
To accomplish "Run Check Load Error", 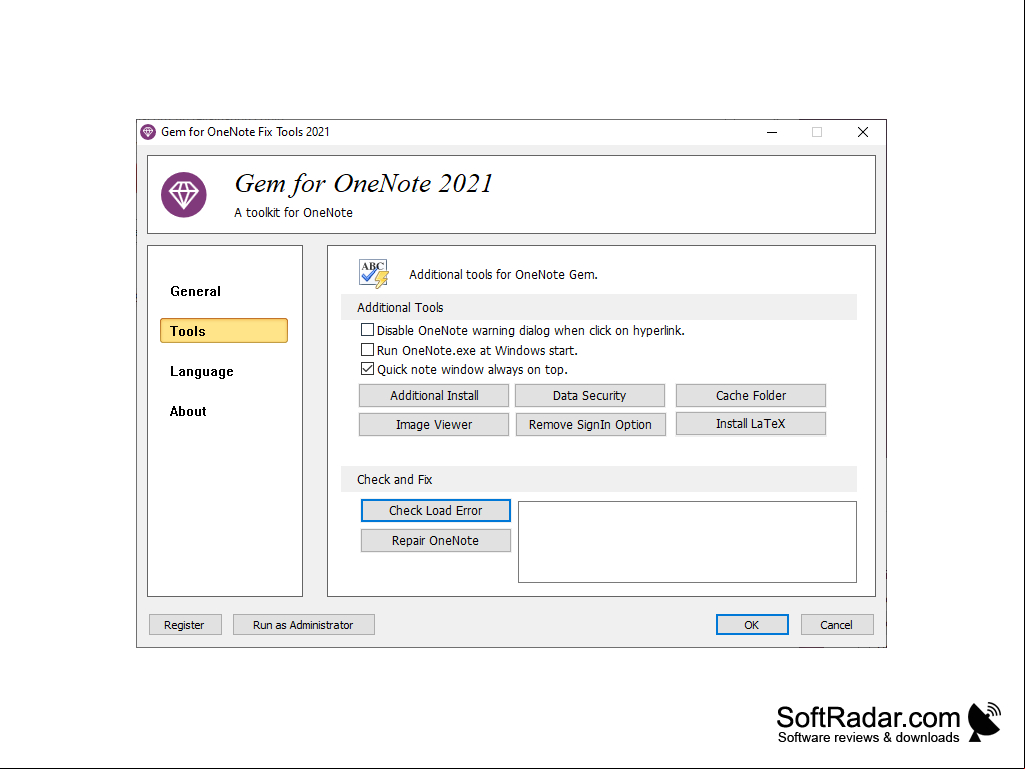I will [x=435, y=511].
